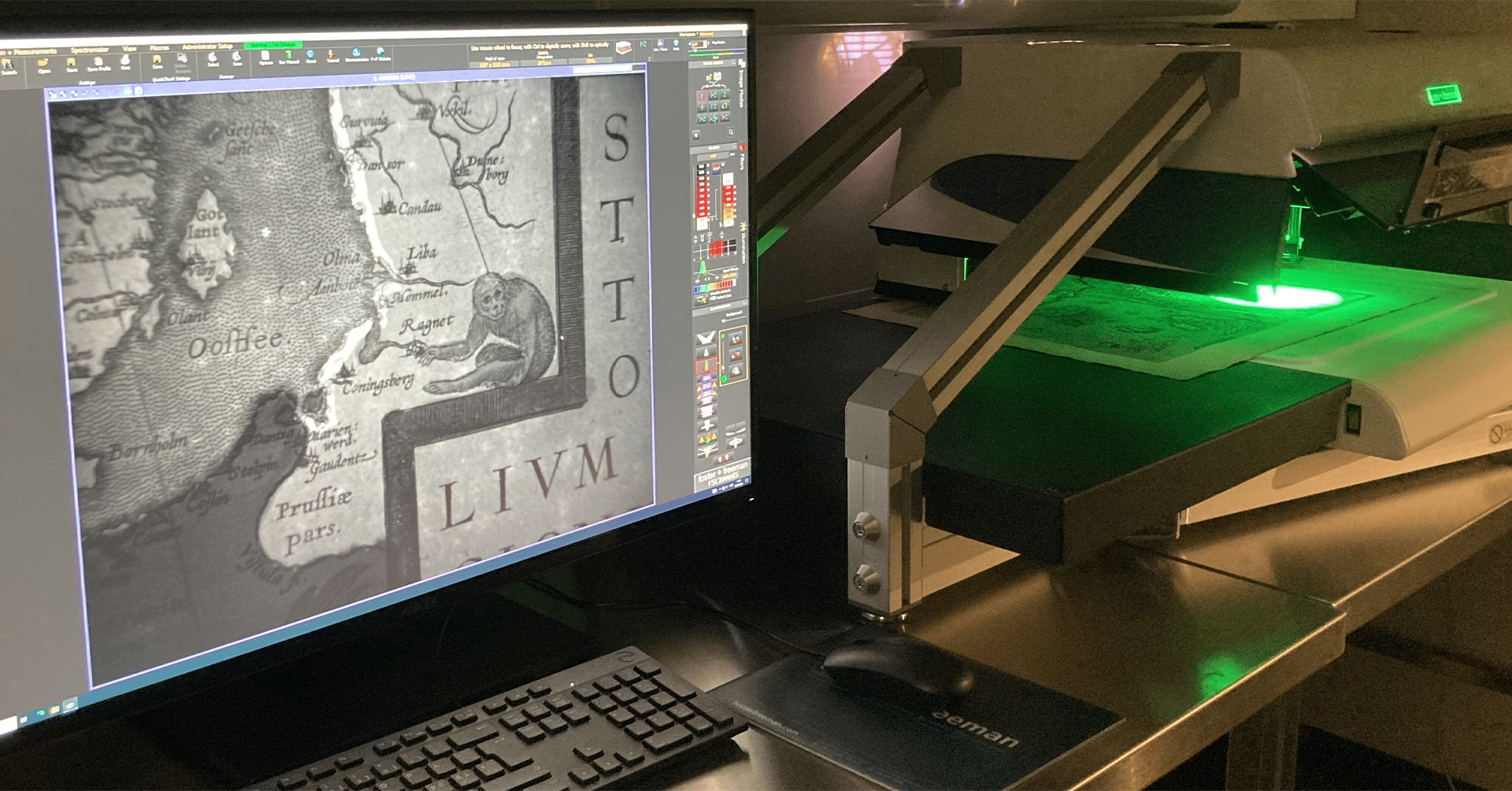Select the red-outlined image mode tile
The image size is (1512, 791).
click(x=702, y=95)
